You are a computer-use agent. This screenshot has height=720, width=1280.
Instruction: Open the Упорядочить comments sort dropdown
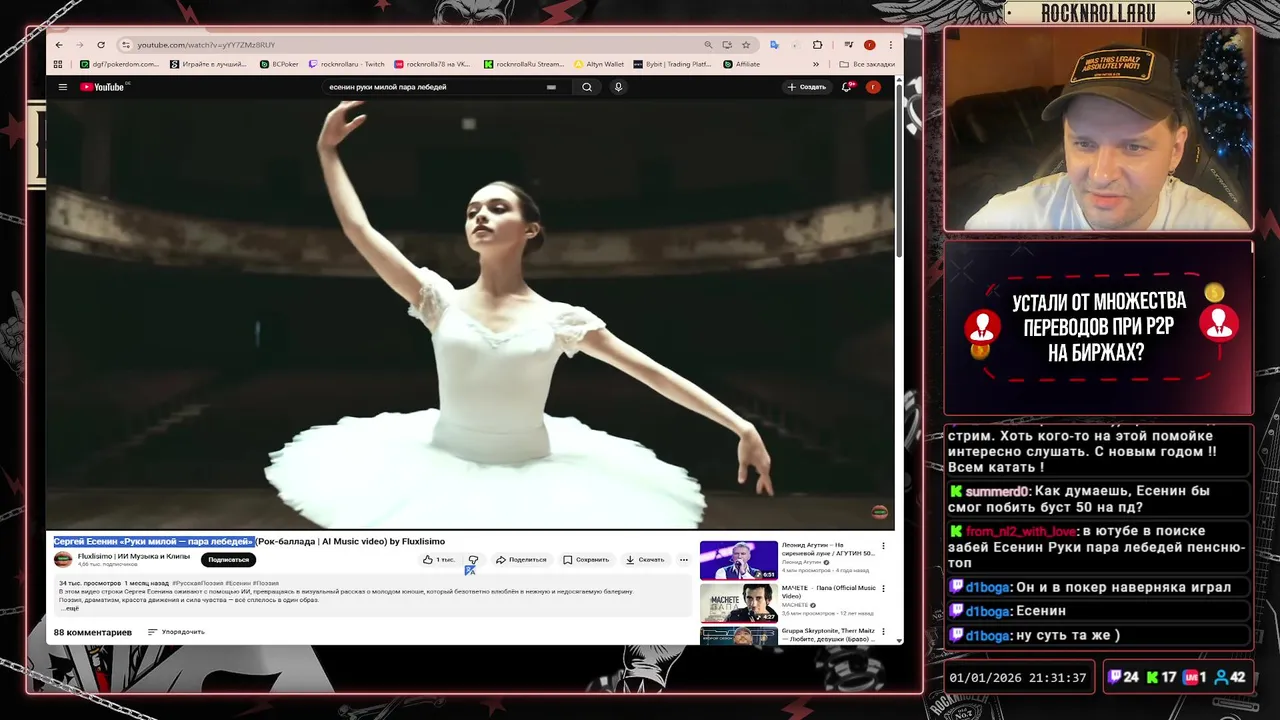pos(176,632)
